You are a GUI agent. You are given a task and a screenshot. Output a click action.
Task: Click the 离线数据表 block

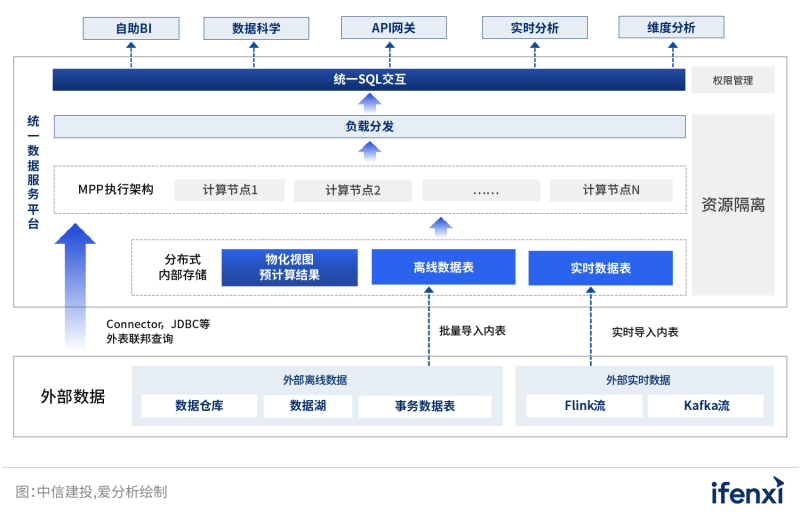click(x=443, y=267)
